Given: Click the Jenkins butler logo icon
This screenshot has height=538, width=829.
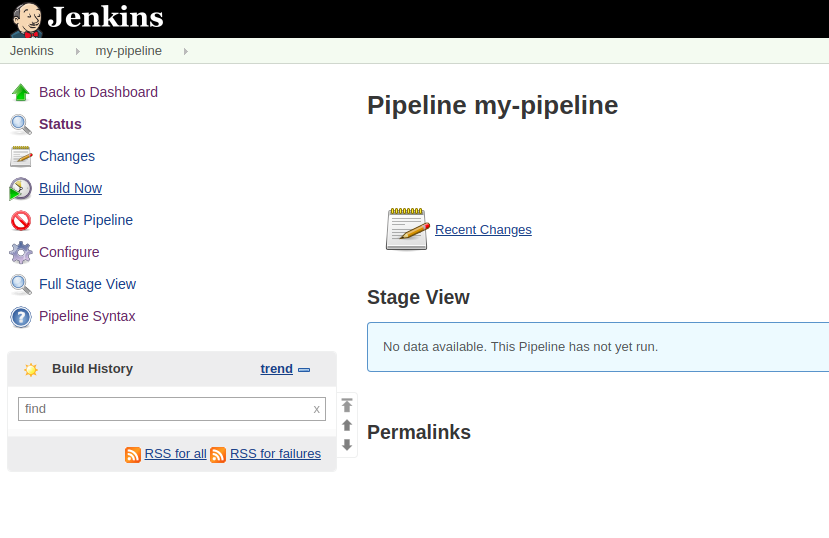Looking at the screenshot, I should click(x=27, y=18).
